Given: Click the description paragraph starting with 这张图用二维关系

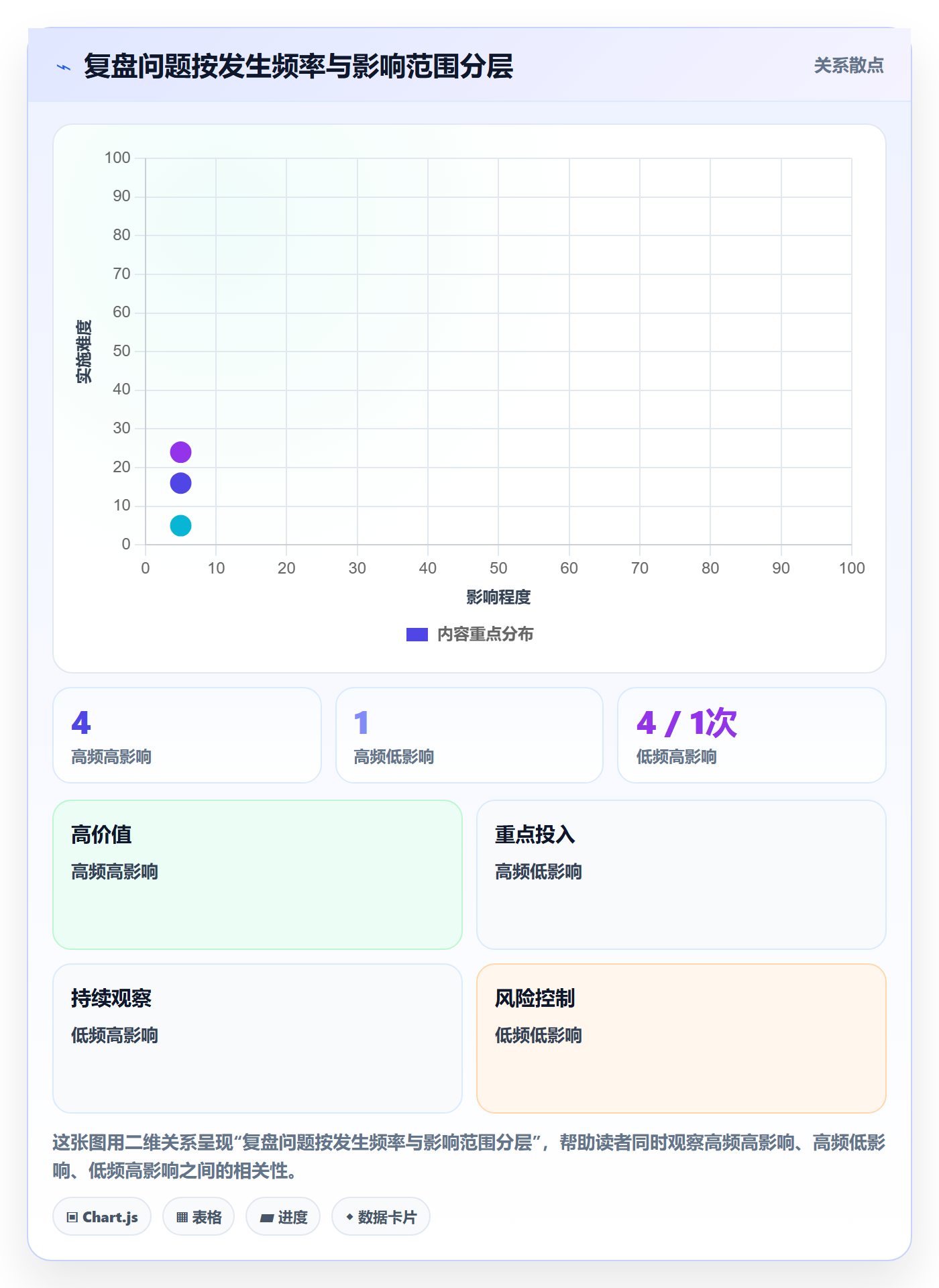Looking at the screenshot, I should point(469,1157).
